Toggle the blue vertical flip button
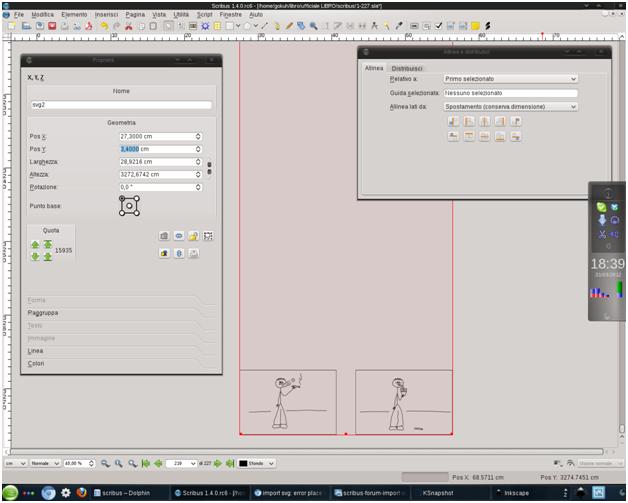 [x=179, y=253]
